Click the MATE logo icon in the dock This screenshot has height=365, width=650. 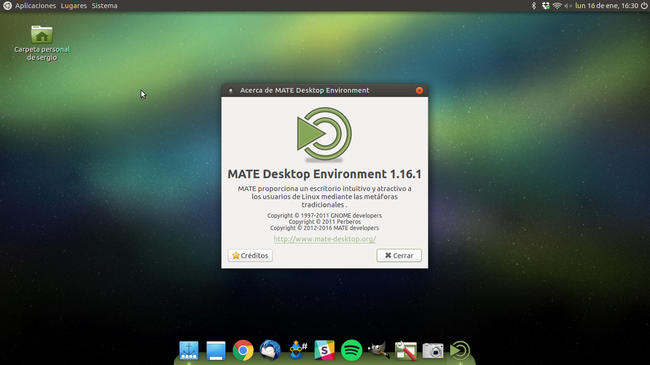click(x=460, y=351)
